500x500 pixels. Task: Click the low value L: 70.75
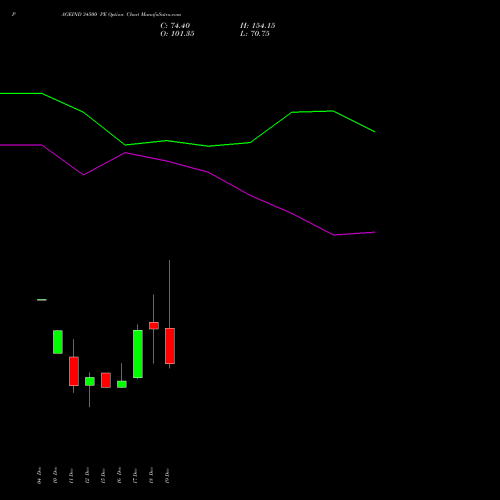click(x=255, y=34)
